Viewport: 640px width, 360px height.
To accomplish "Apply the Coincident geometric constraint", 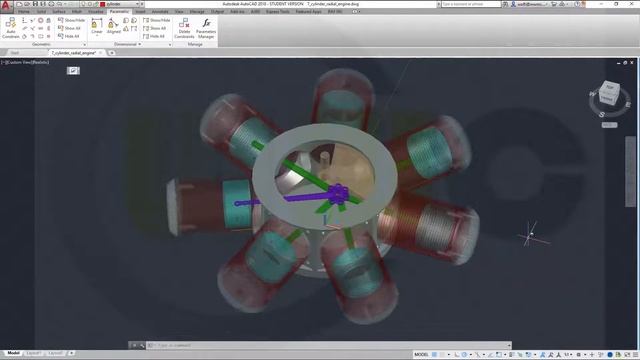I will pyautogui.click(x=24, y=20).
